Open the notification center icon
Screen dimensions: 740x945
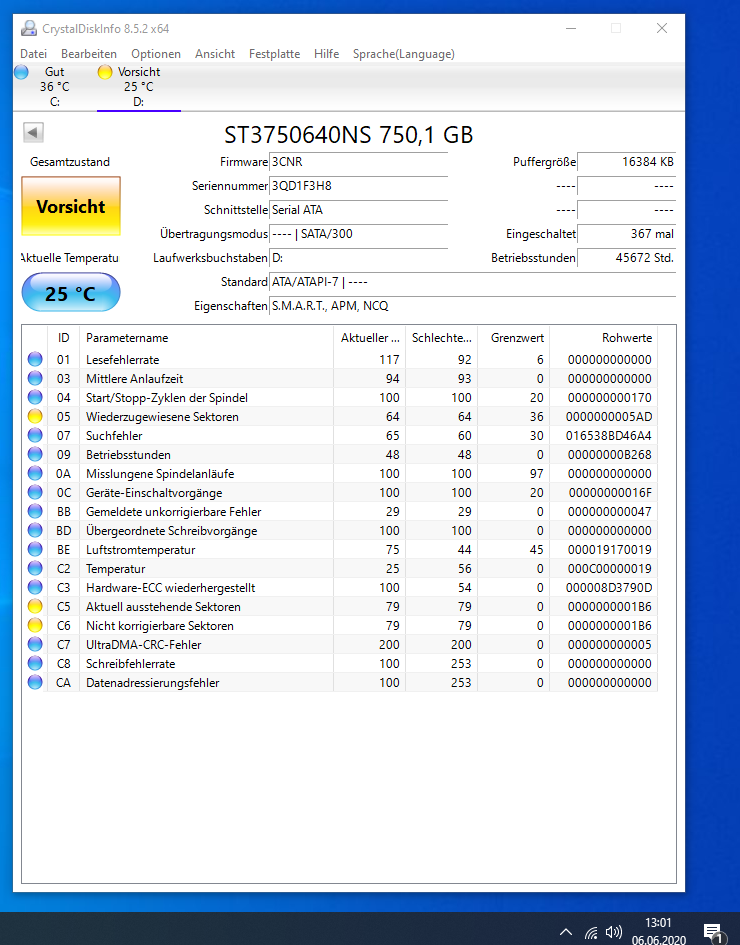tap(713, 933)
